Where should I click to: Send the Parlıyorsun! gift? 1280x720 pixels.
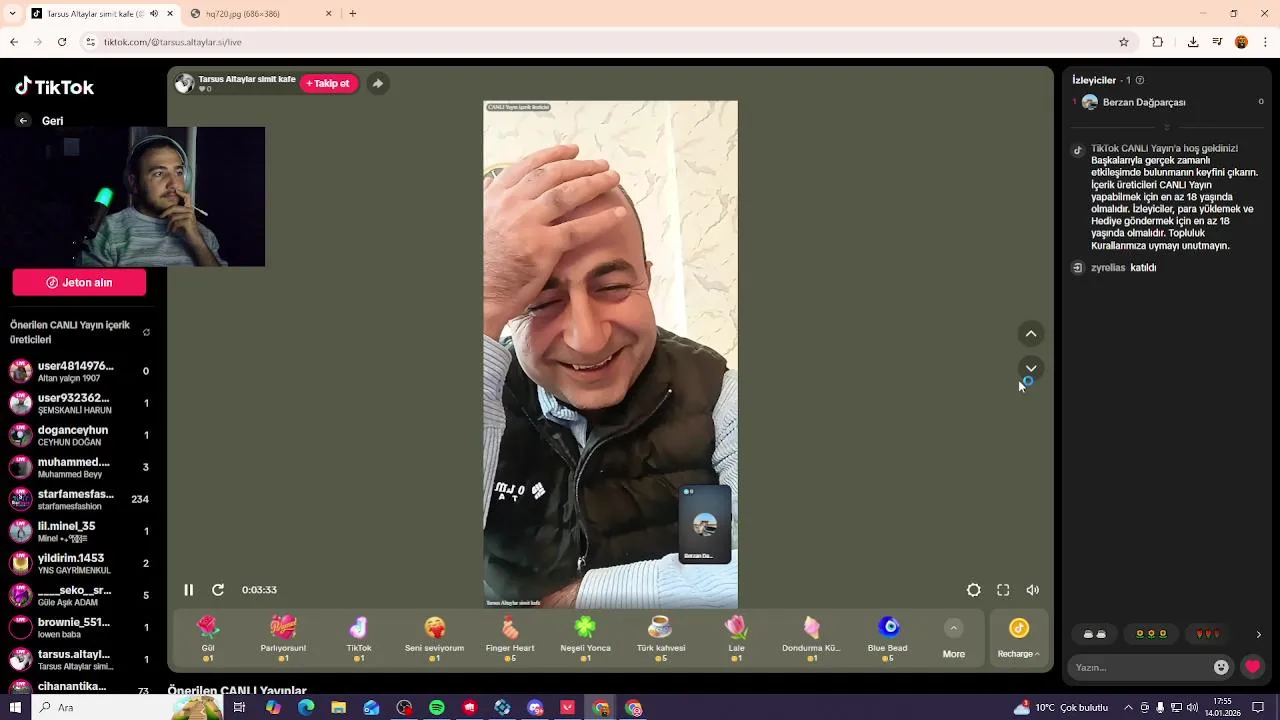pos(283,637)
